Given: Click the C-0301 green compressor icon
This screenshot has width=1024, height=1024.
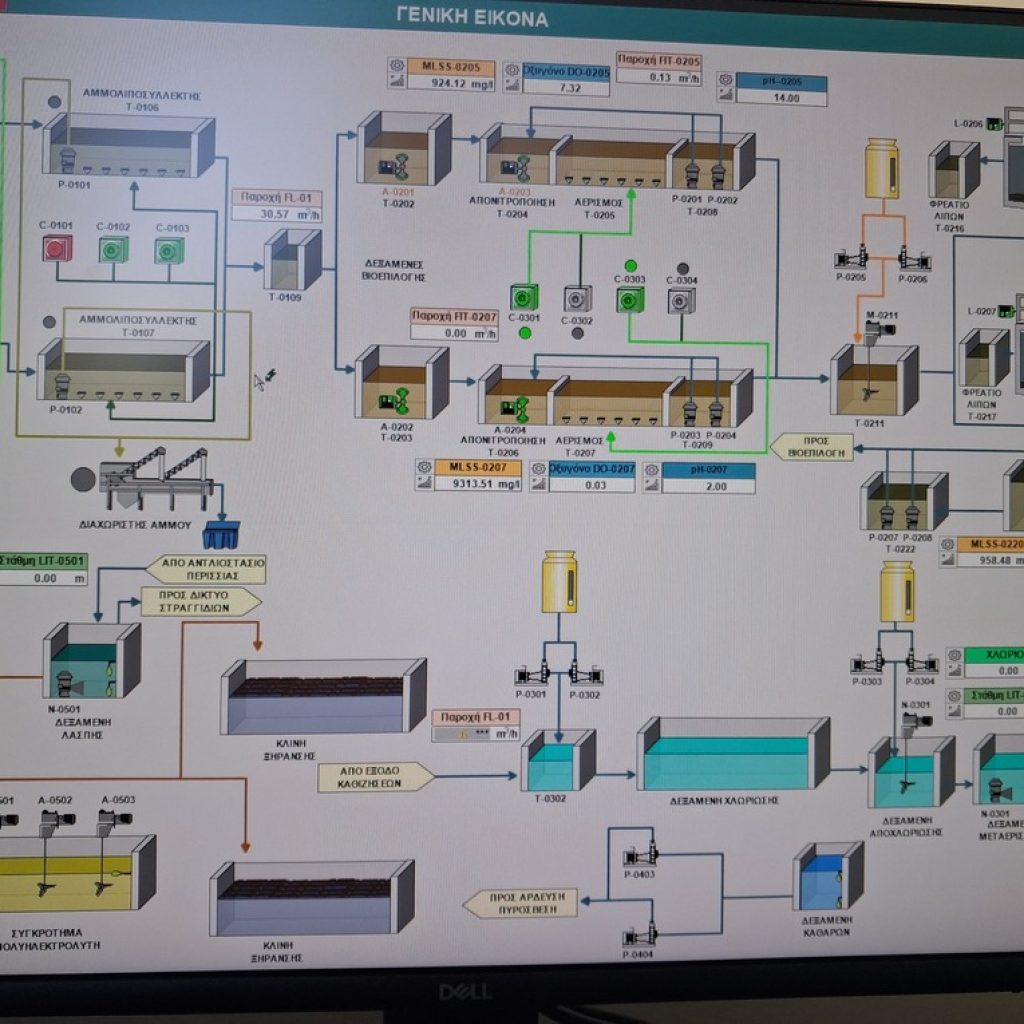Looking at the screenshot, I should pyautogui.click(x=524, y=297).
